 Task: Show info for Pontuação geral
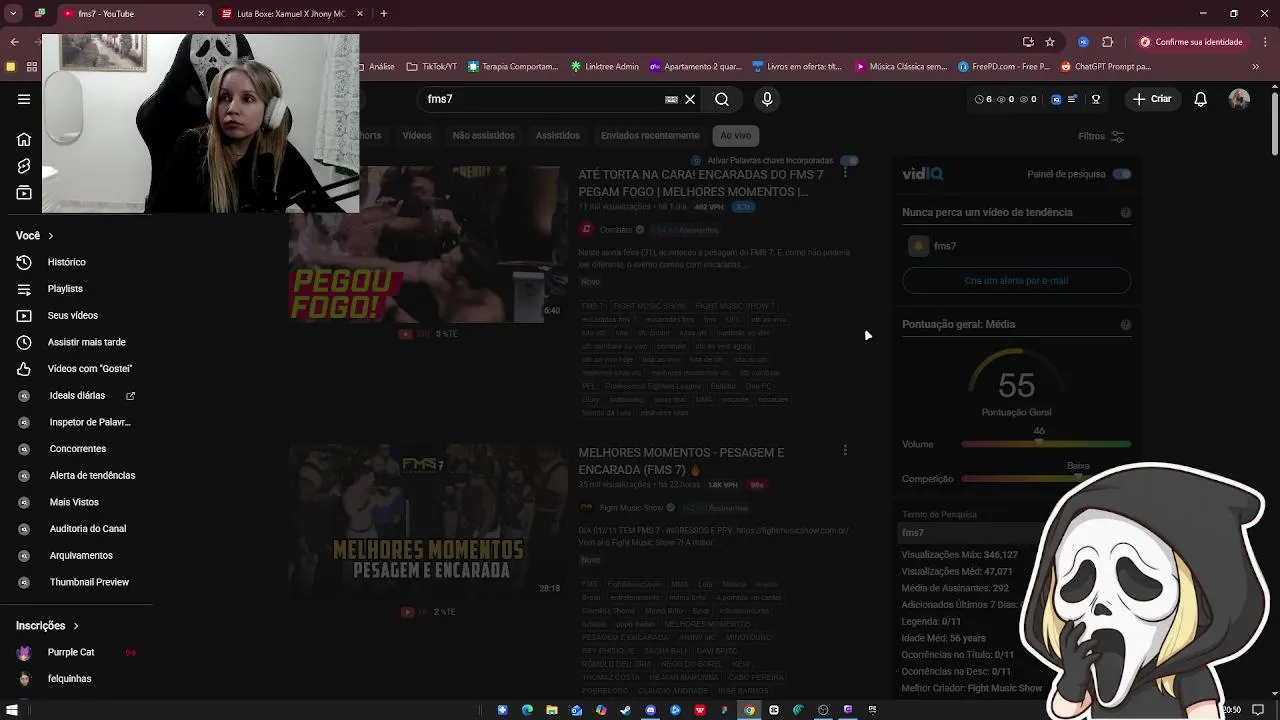1126,324
